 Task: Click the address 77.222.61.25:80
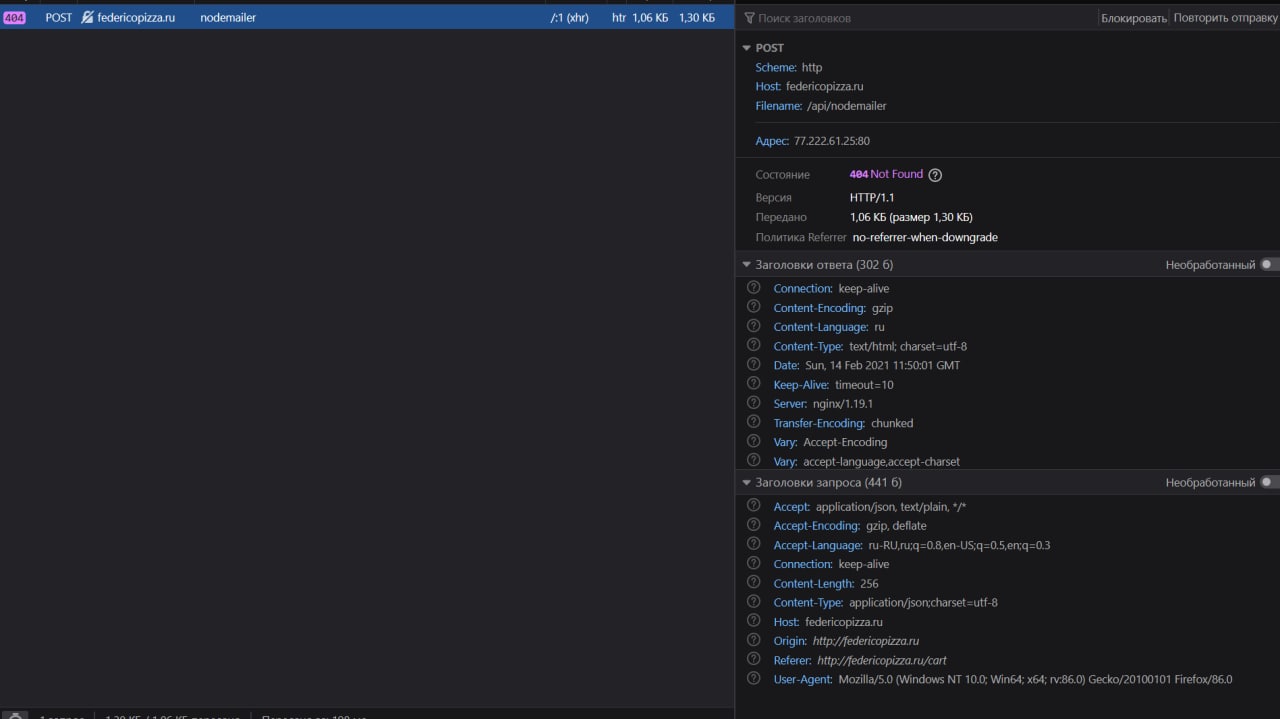point(832,141)
